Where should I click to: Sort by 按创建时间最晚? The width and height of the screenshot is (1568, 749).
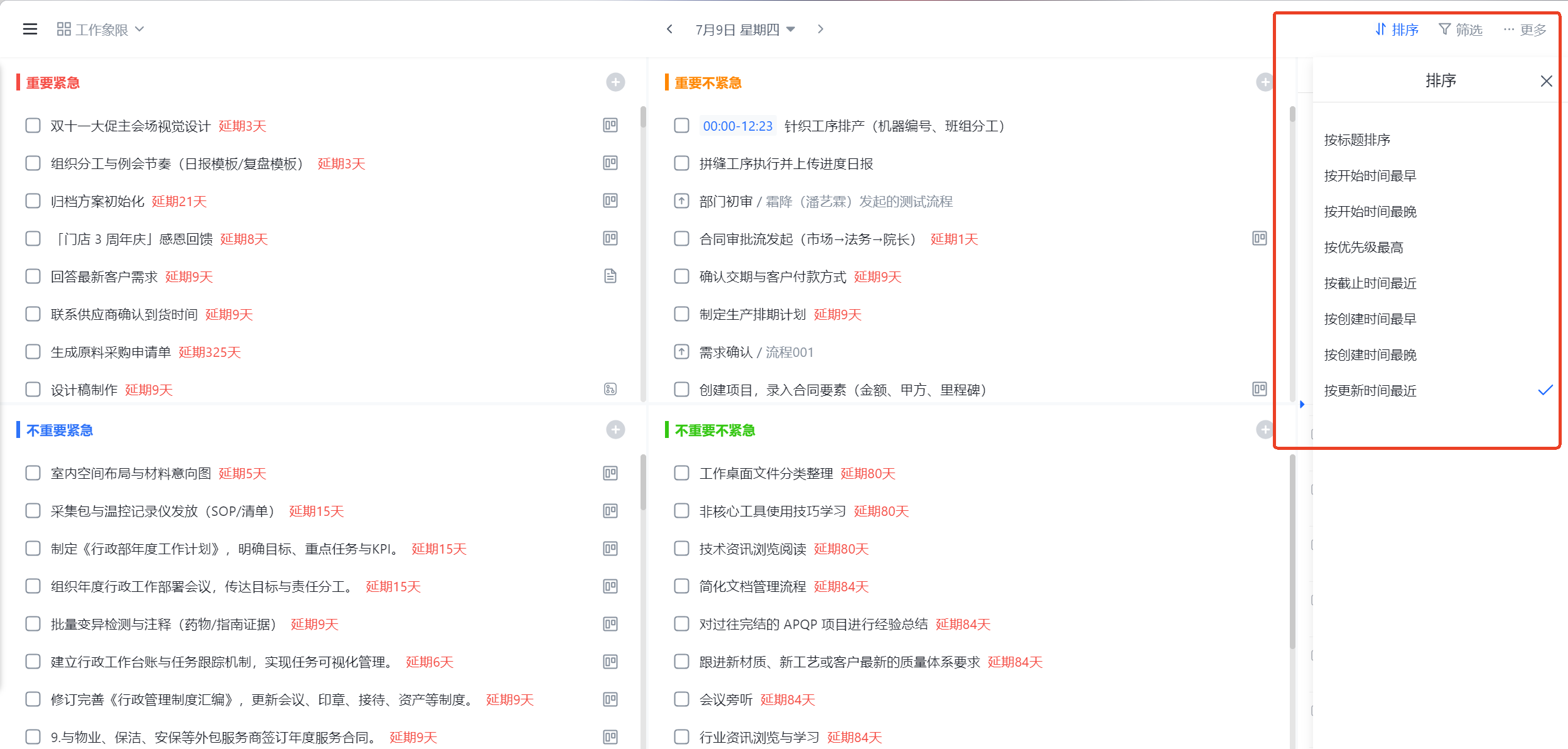click(1370, 355)
